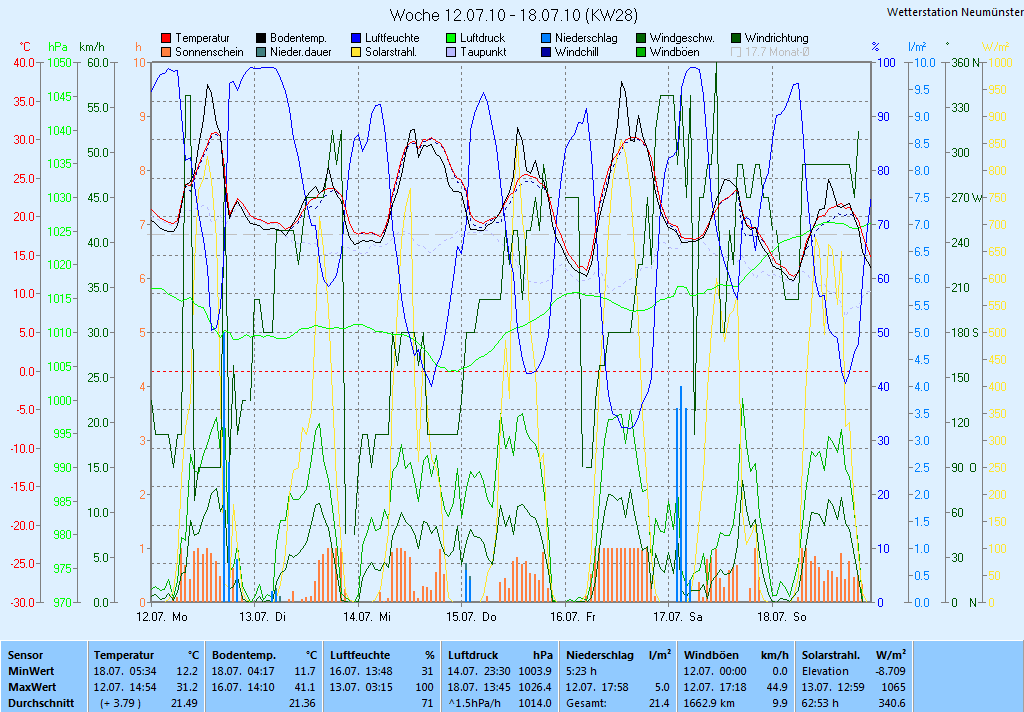1024x712 pixels.
Task: Click the Sensor column header
Action: coord(25,655)
